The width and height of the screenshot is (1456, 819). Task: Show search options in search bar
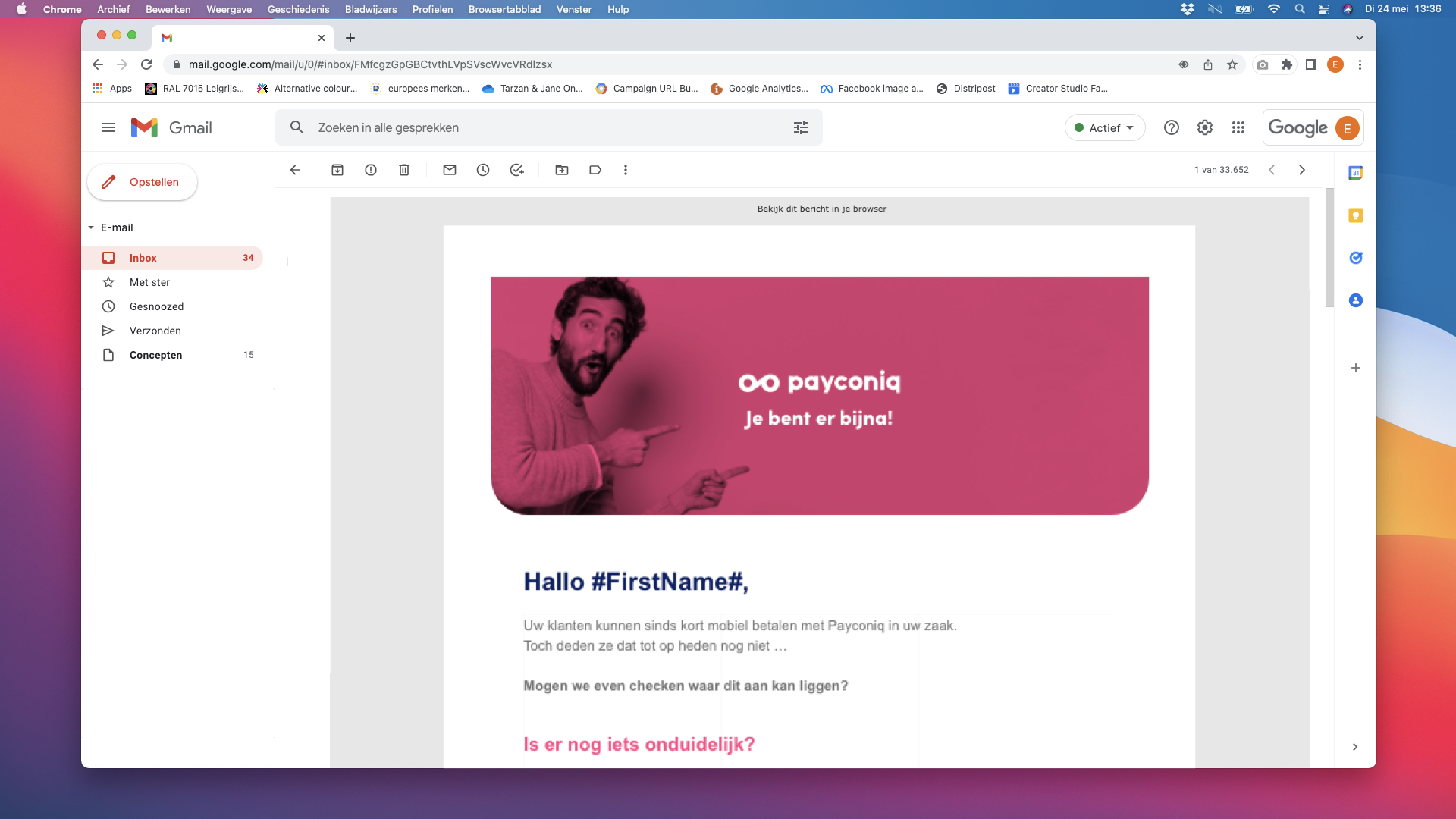801,127
